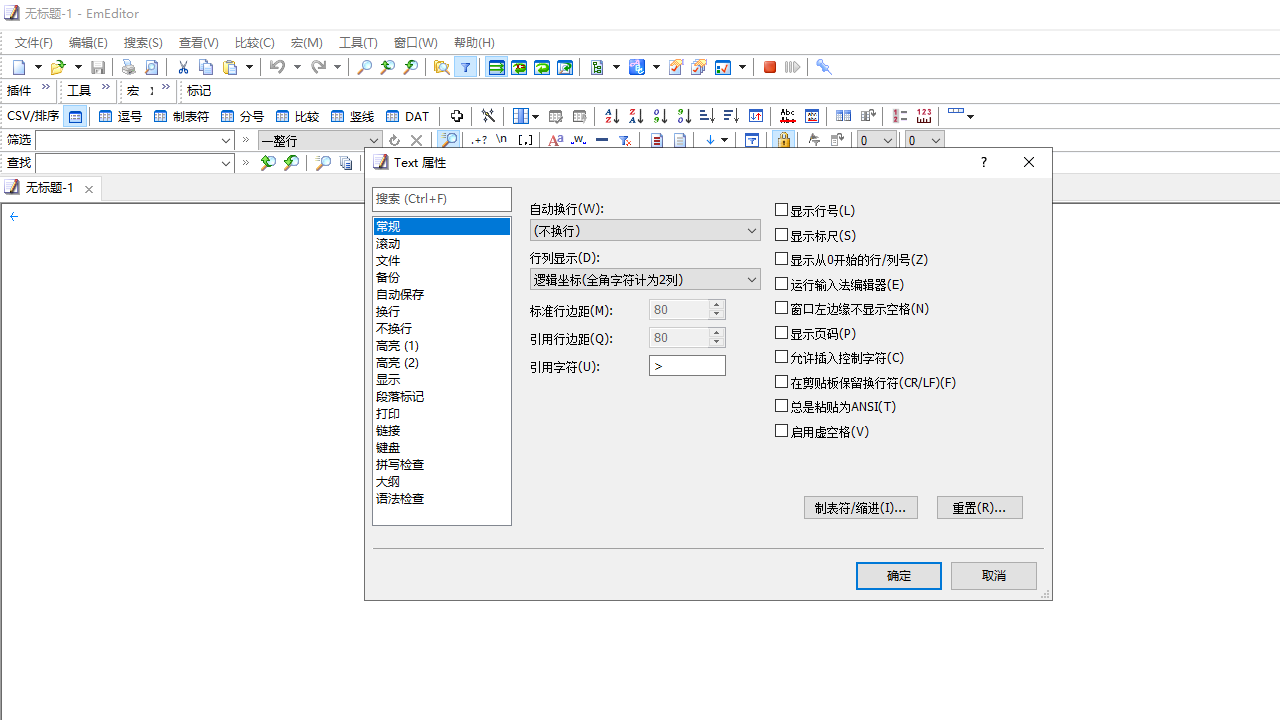Click inside the 搜索 (Ctrl+F) field

[441, 199]
